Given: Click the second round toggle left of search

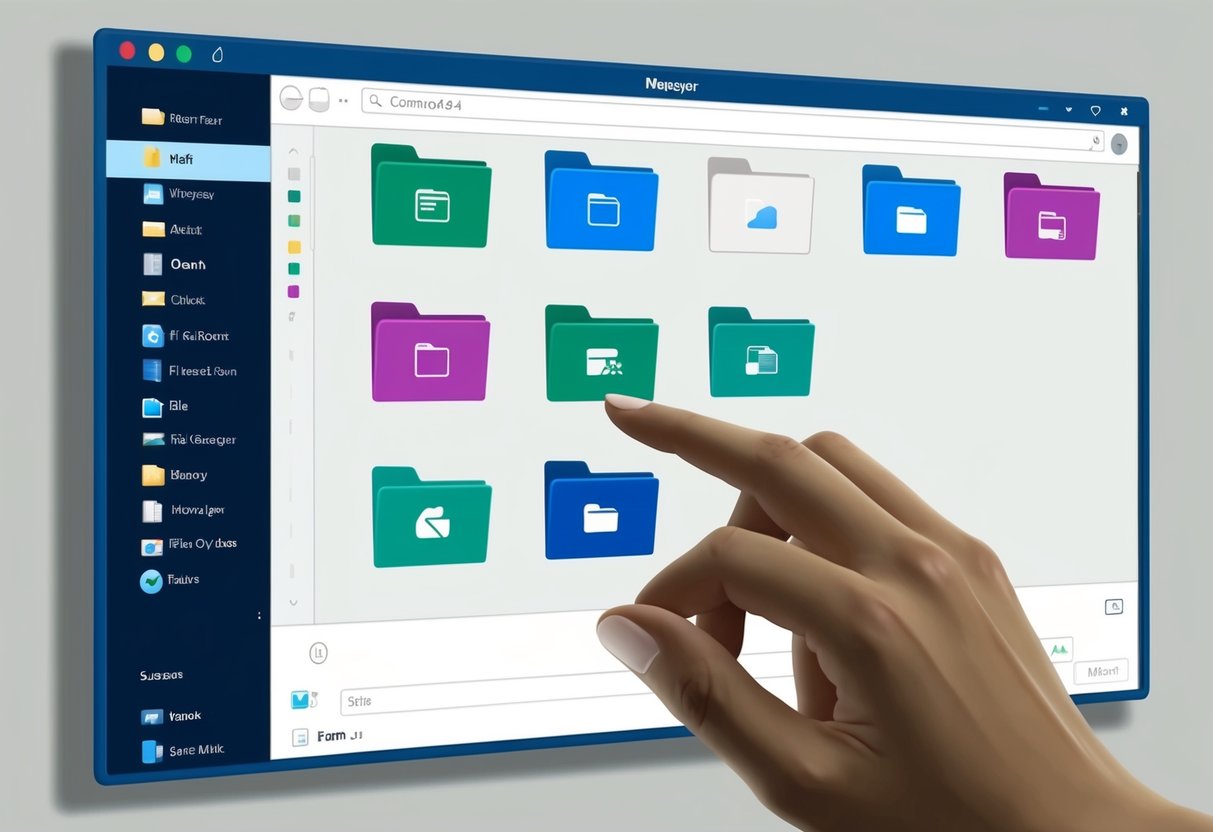Looking at the screenshot, I should [319, 99].
